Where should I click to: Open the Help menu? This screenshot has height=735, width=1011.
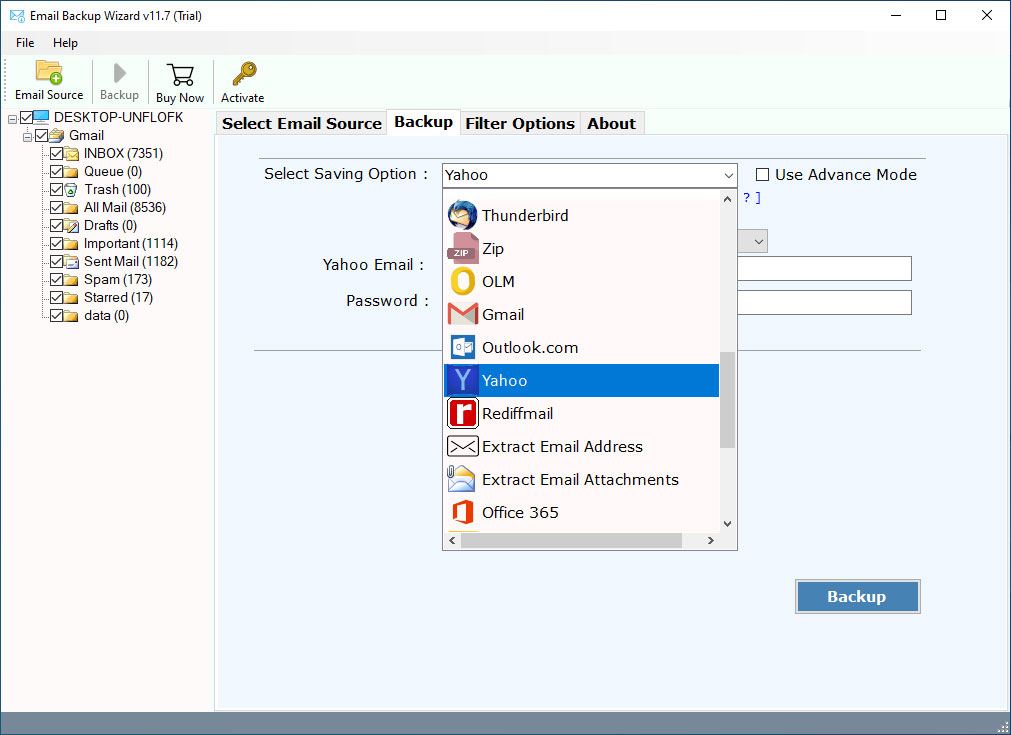65,43
